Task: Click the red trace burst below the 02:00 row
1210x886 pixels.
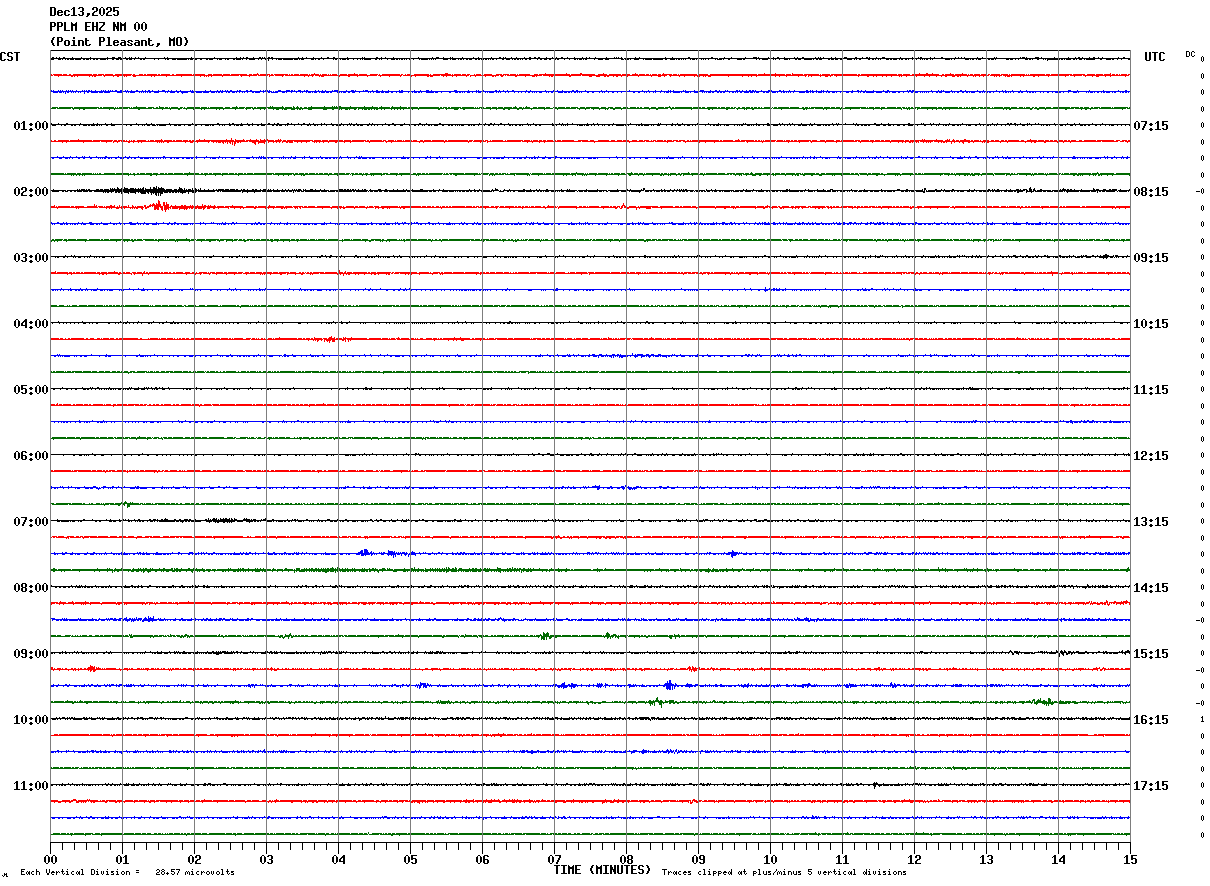Action: (x=162, y=206)
